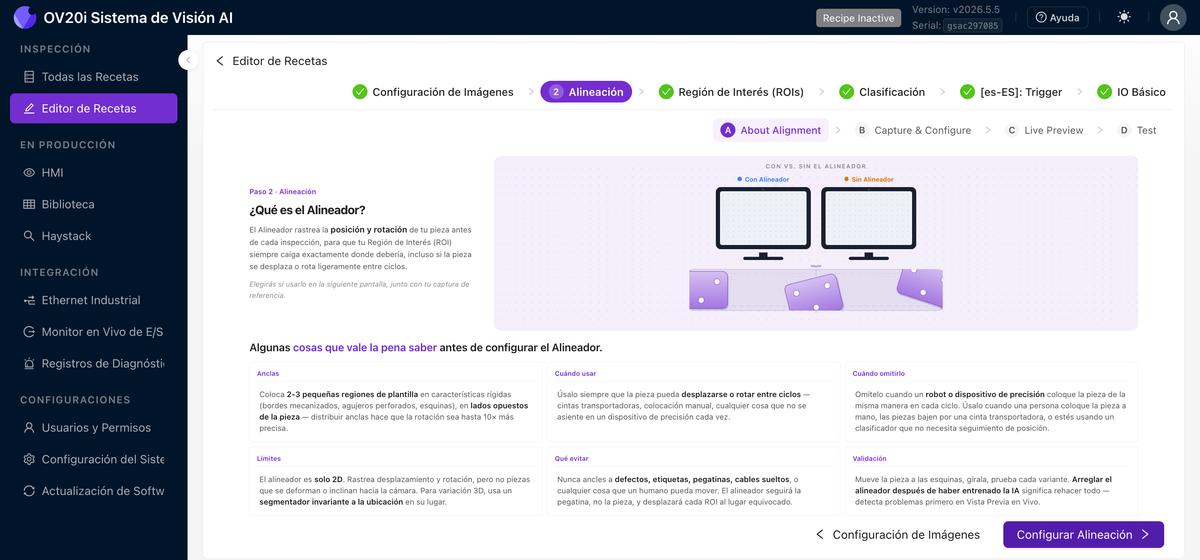Toggle light theme with the sun icon
The image size is (1200, 560).
point(1125,17)
